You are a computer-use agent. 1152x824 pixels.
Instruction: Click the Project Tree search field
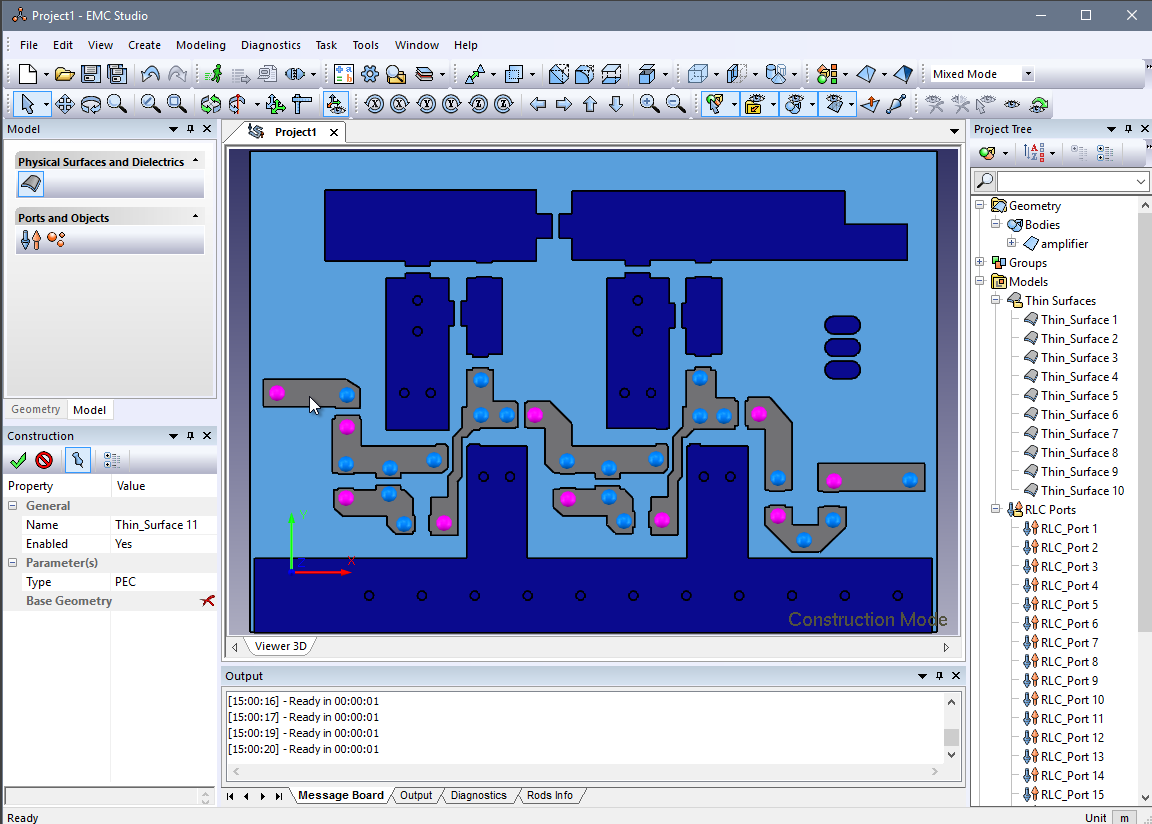1064,181
